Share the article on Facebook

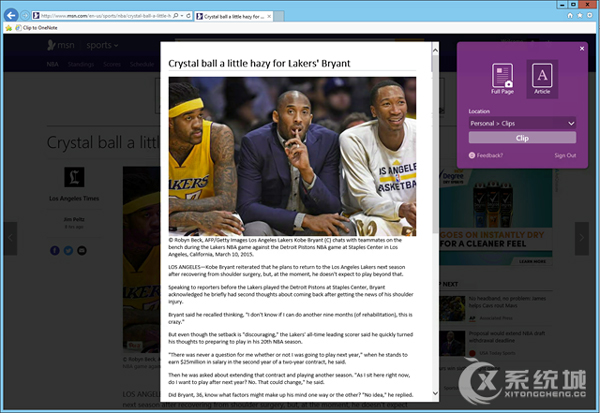pyautogui.click(x=55, y=250)
